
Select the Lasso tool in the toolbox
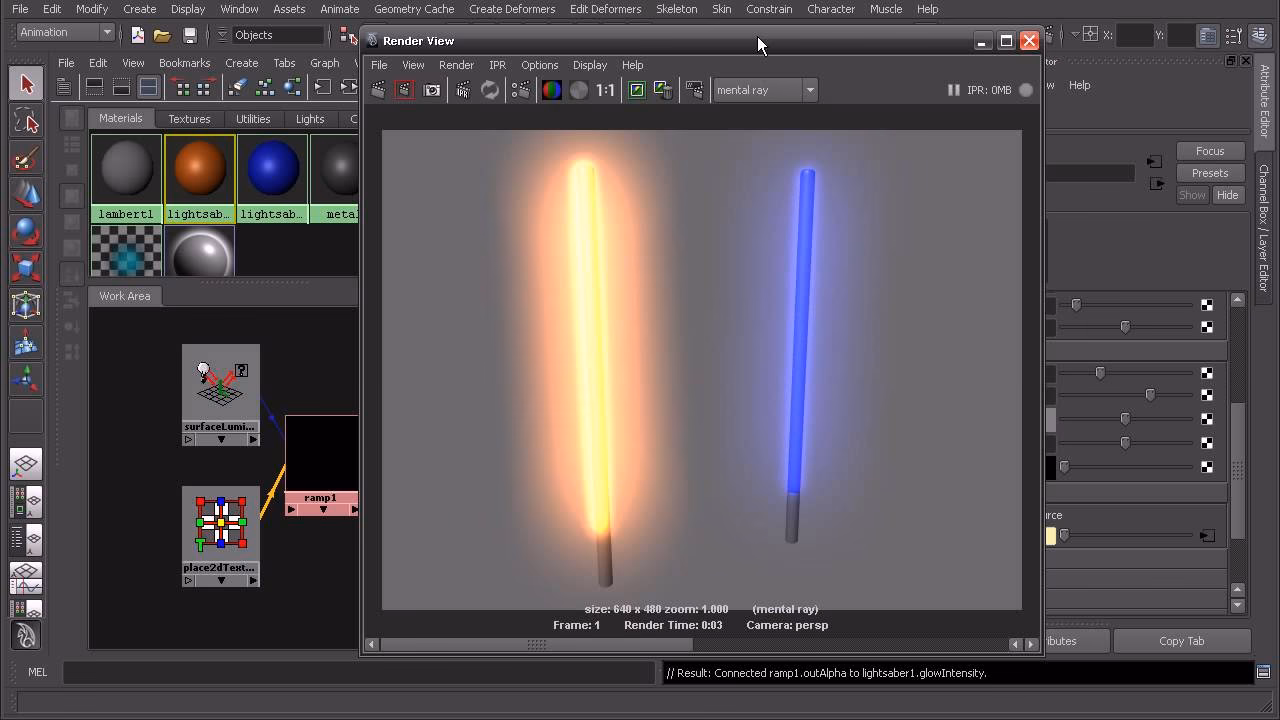[27, 122]
